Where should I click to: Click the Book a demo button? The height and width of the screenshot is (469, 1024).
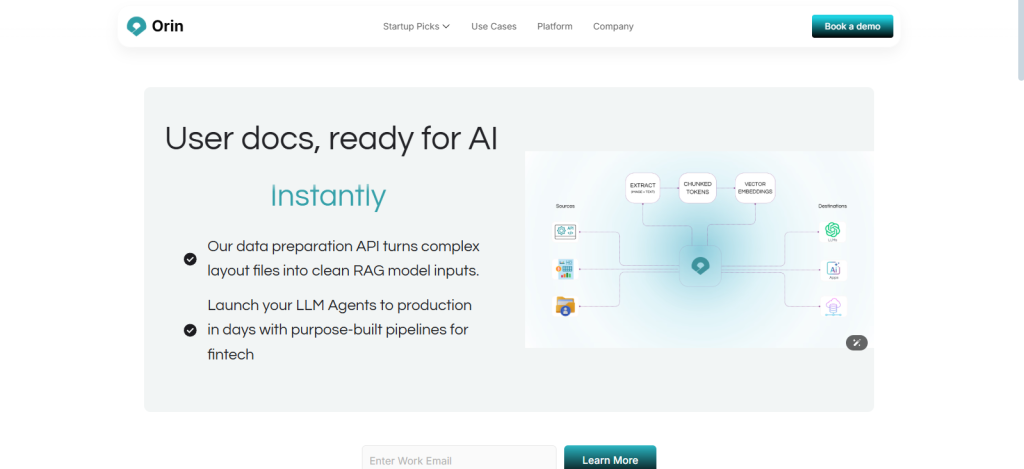[852, 26]
